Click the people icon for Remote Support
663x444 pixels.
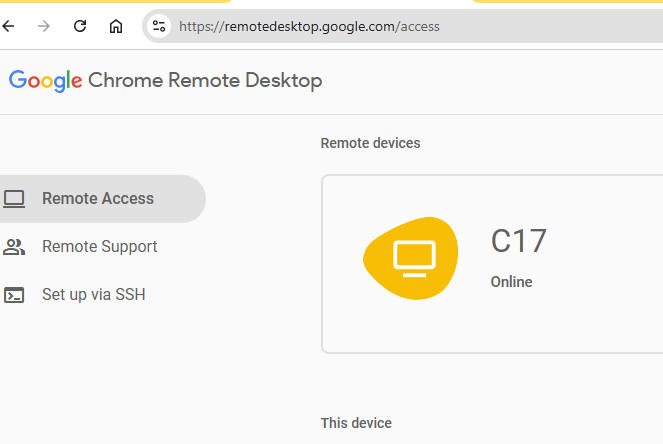tap(14, 247)
